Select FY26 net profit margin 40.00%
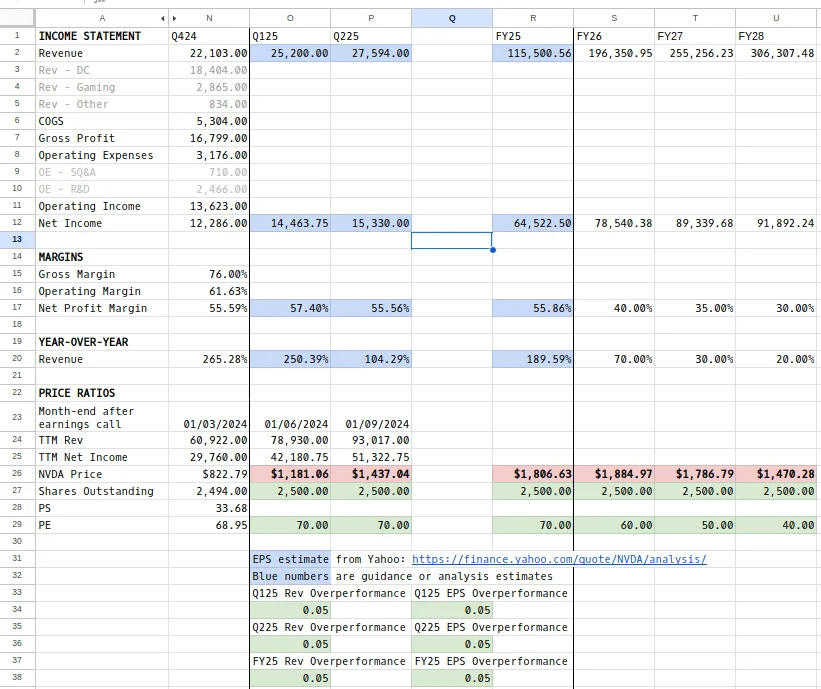Screen dimensions: 821x689 614,308
